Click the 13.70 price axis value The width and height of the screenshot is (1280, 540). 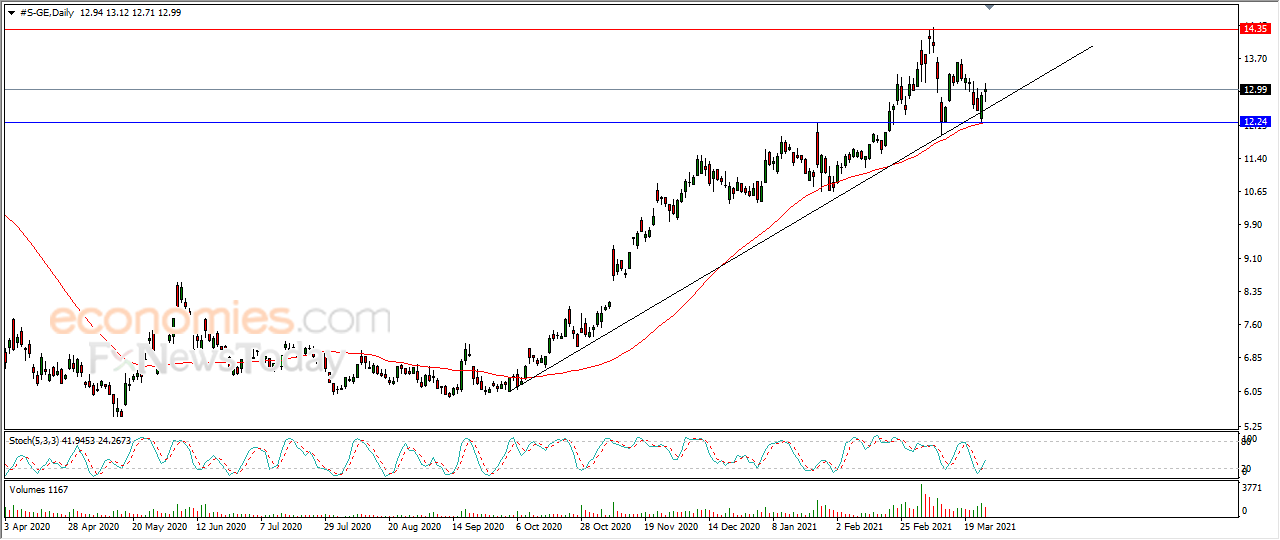click(1254, 59)
